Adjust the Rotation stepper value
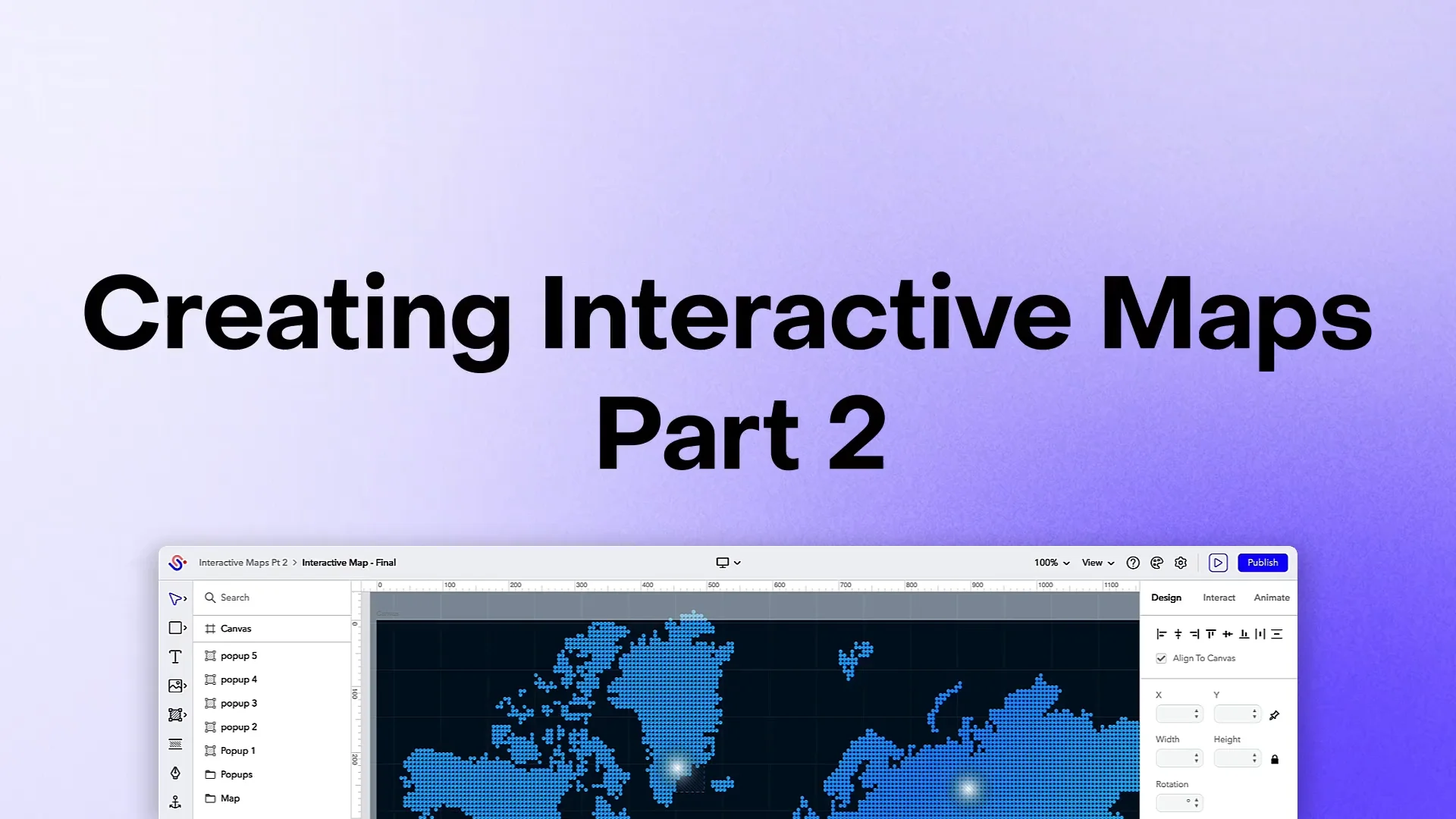 pyautogui.click(x=1197, y=801)
